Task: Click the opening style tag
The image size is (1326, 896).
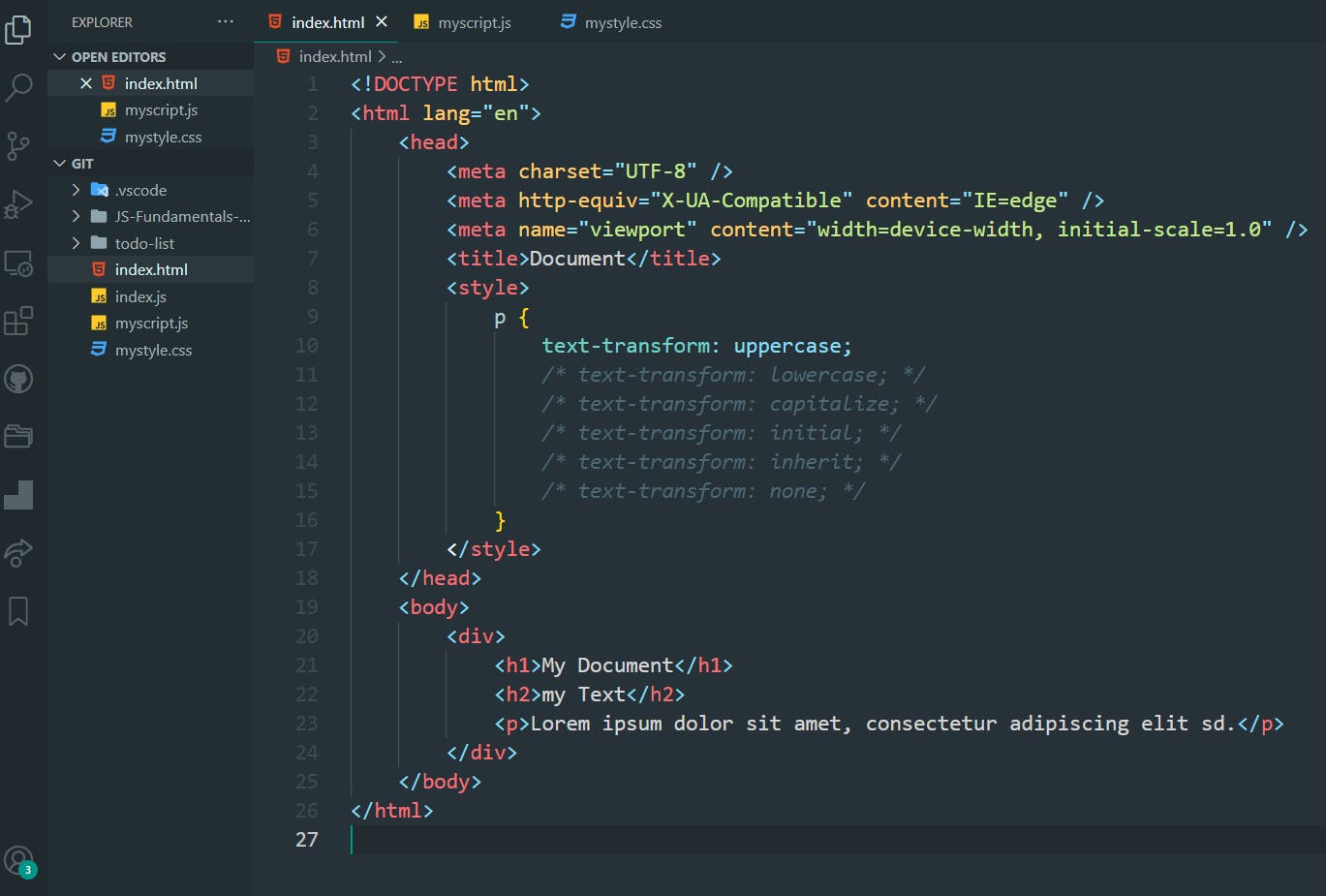Action: 487,288
